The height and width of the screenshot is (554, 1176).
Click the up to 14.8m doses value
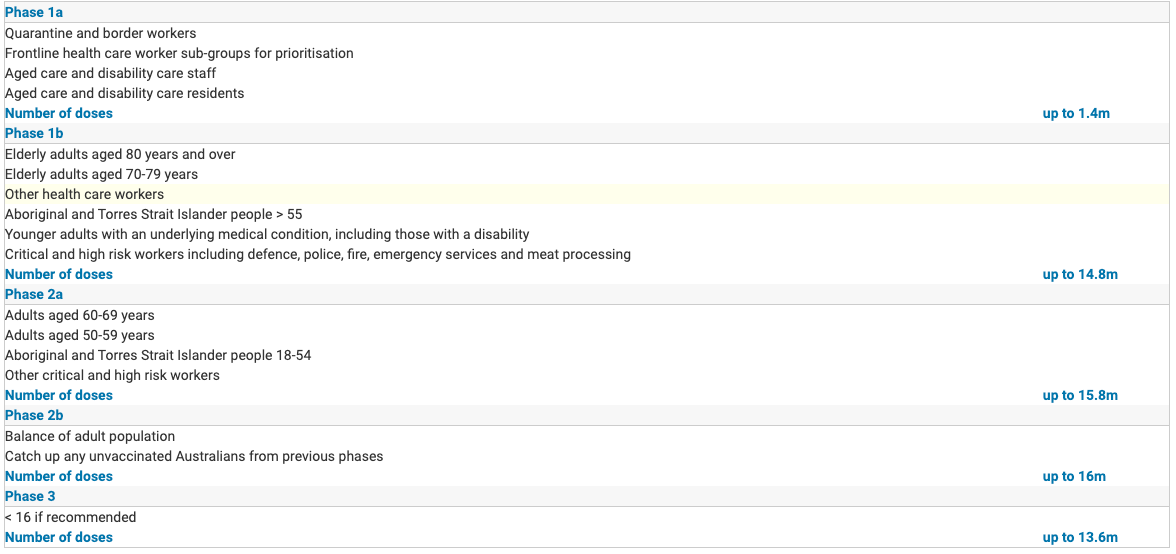[x=1080, y=274]
